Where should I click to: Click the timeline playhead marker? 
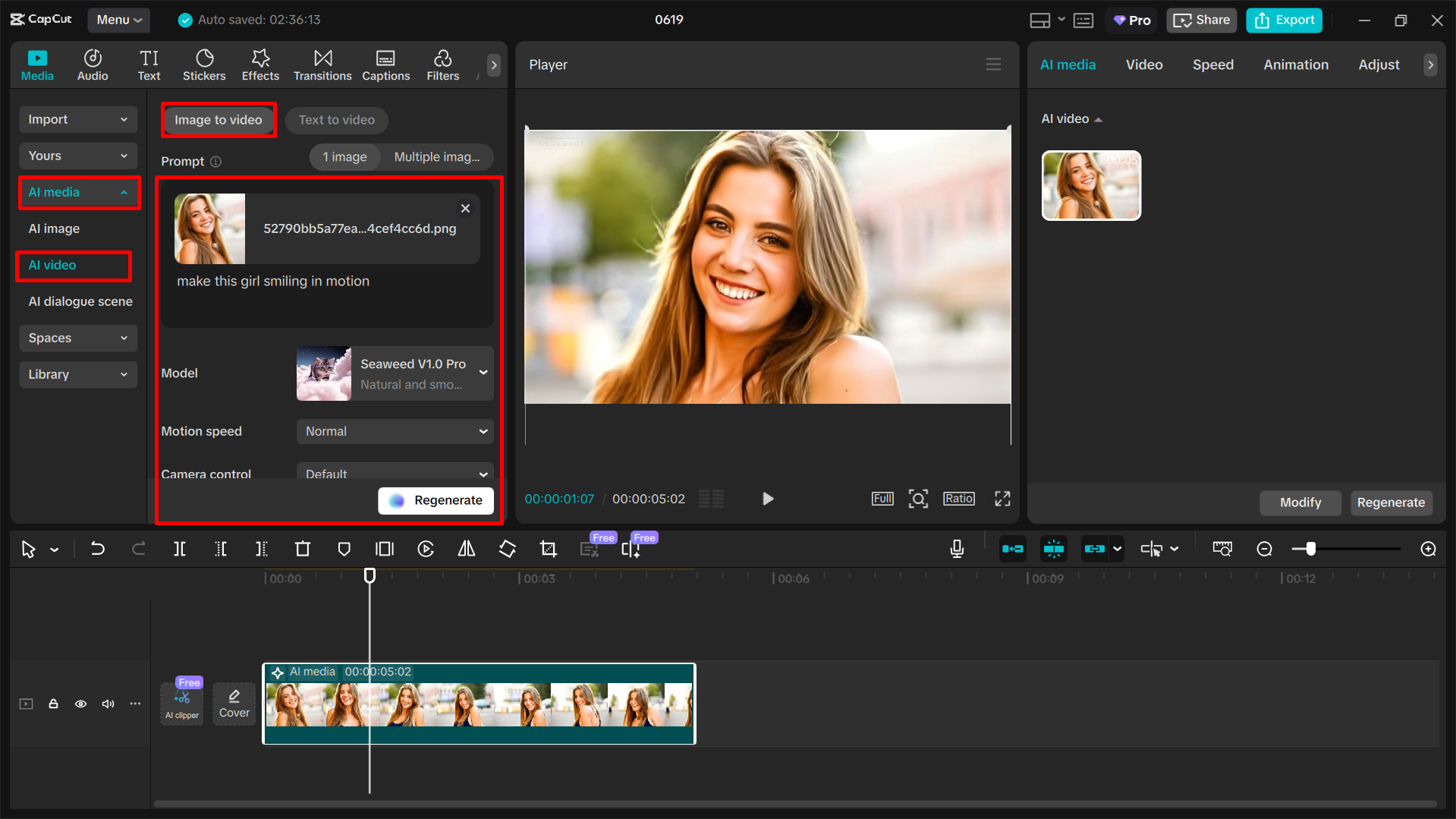370,576
